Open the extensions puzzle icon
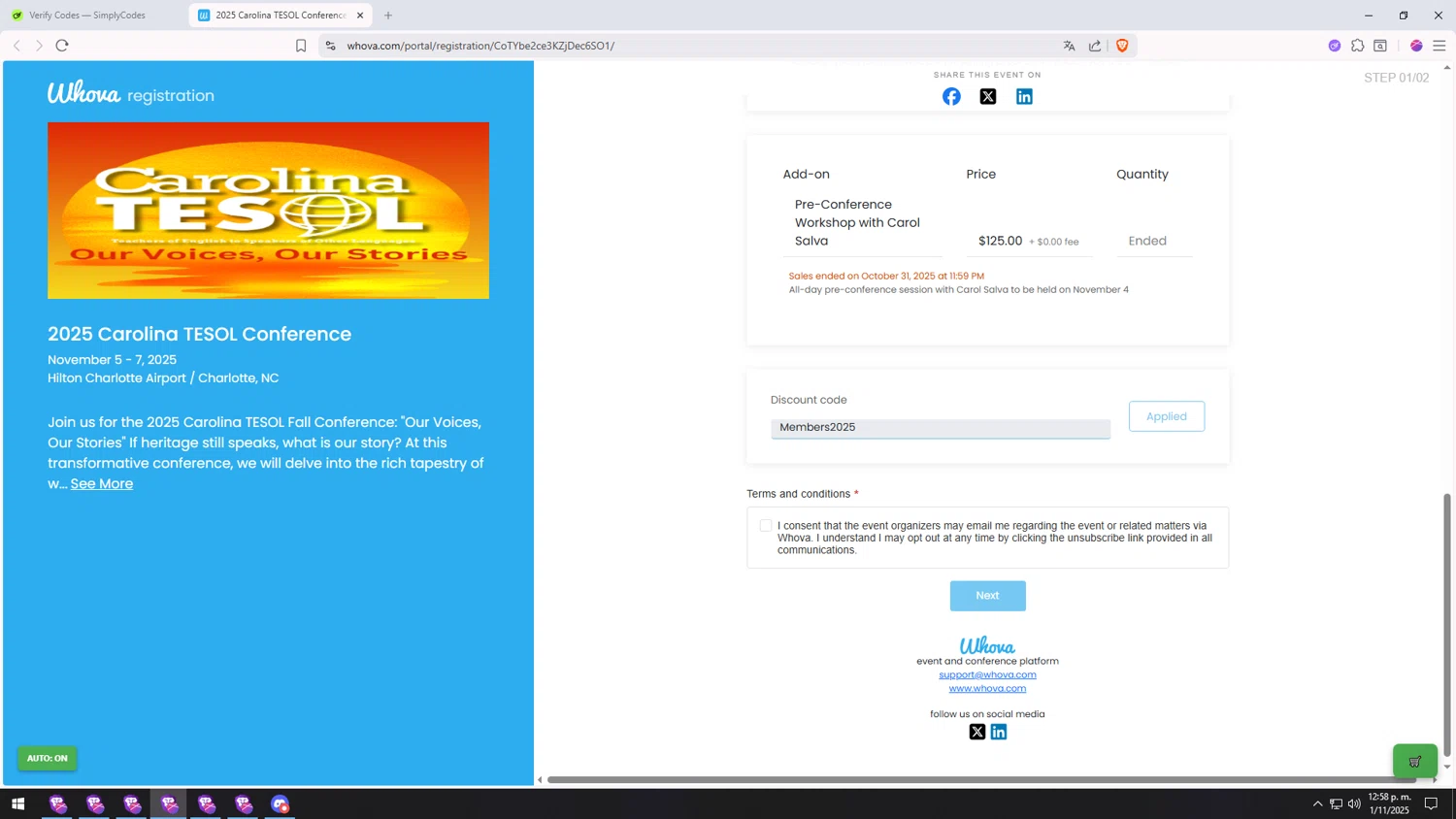Image resolution: width=1456 pixels, height=819 pixels. pyautogui.click(x=1357, y=46)
